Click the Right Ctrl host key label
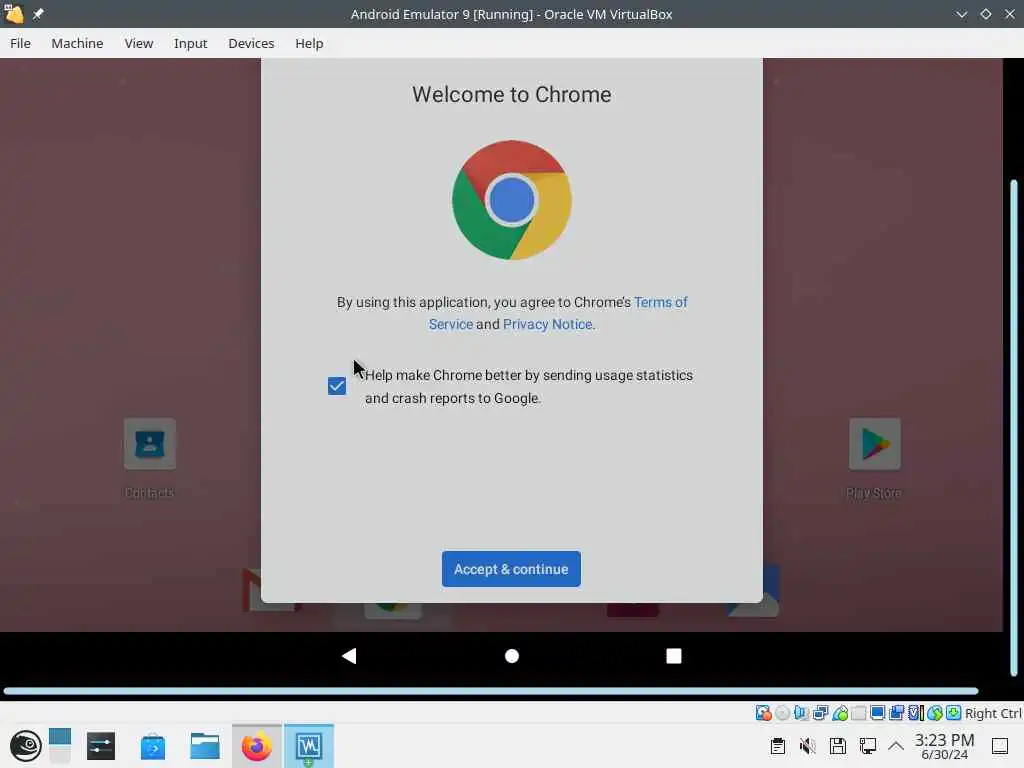1024x768 pixels. pos(993,713)
